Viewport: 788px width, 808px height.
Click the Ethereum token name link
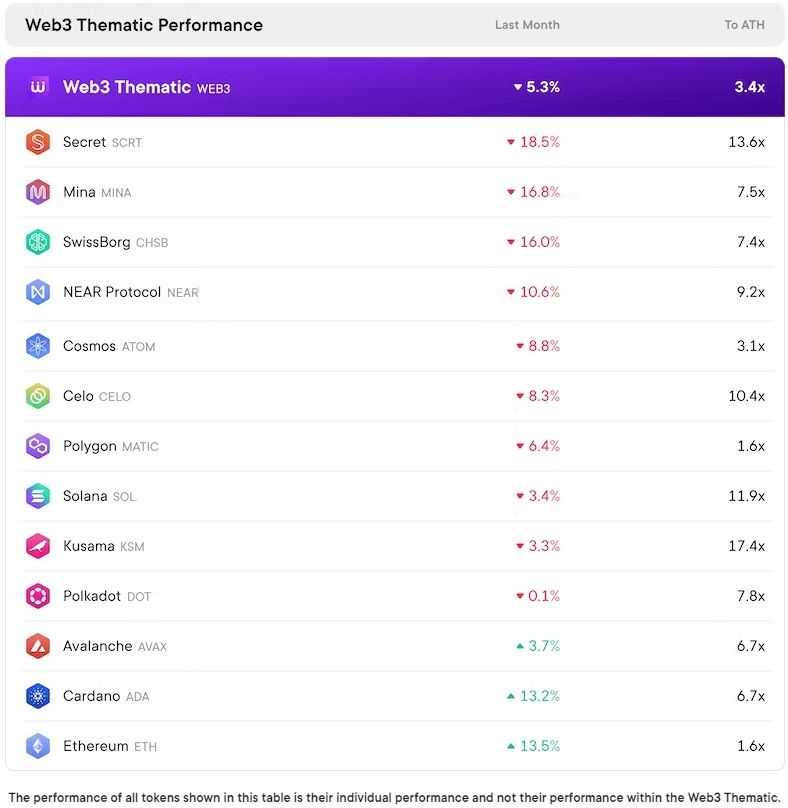tap(95, 746)
